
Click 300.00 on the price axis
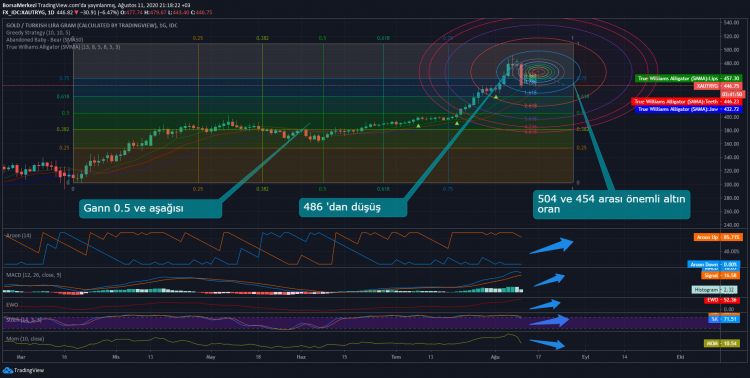click(x=732, y=184)
